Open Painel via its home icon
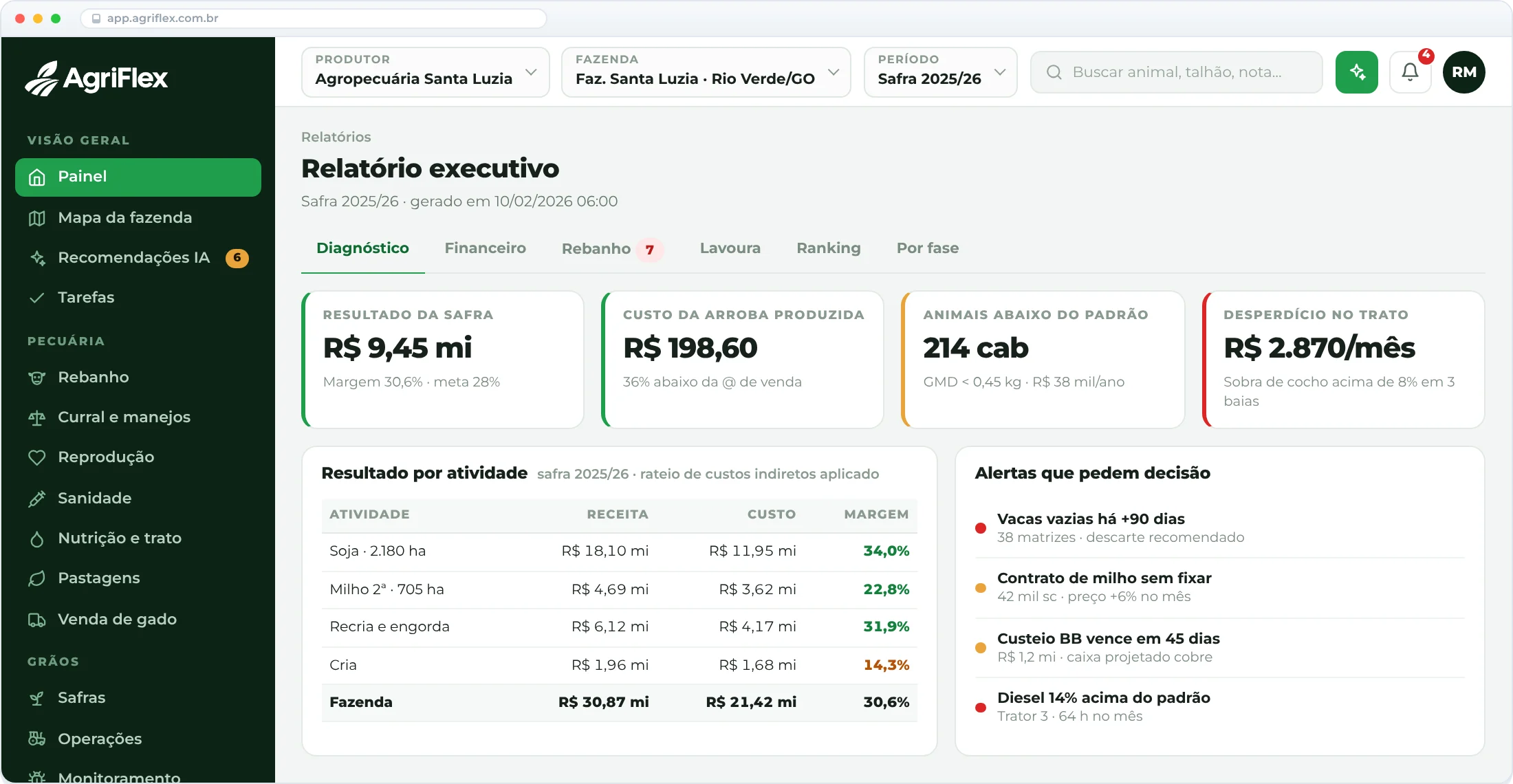 pyautogui.click(x=37, y=177)
